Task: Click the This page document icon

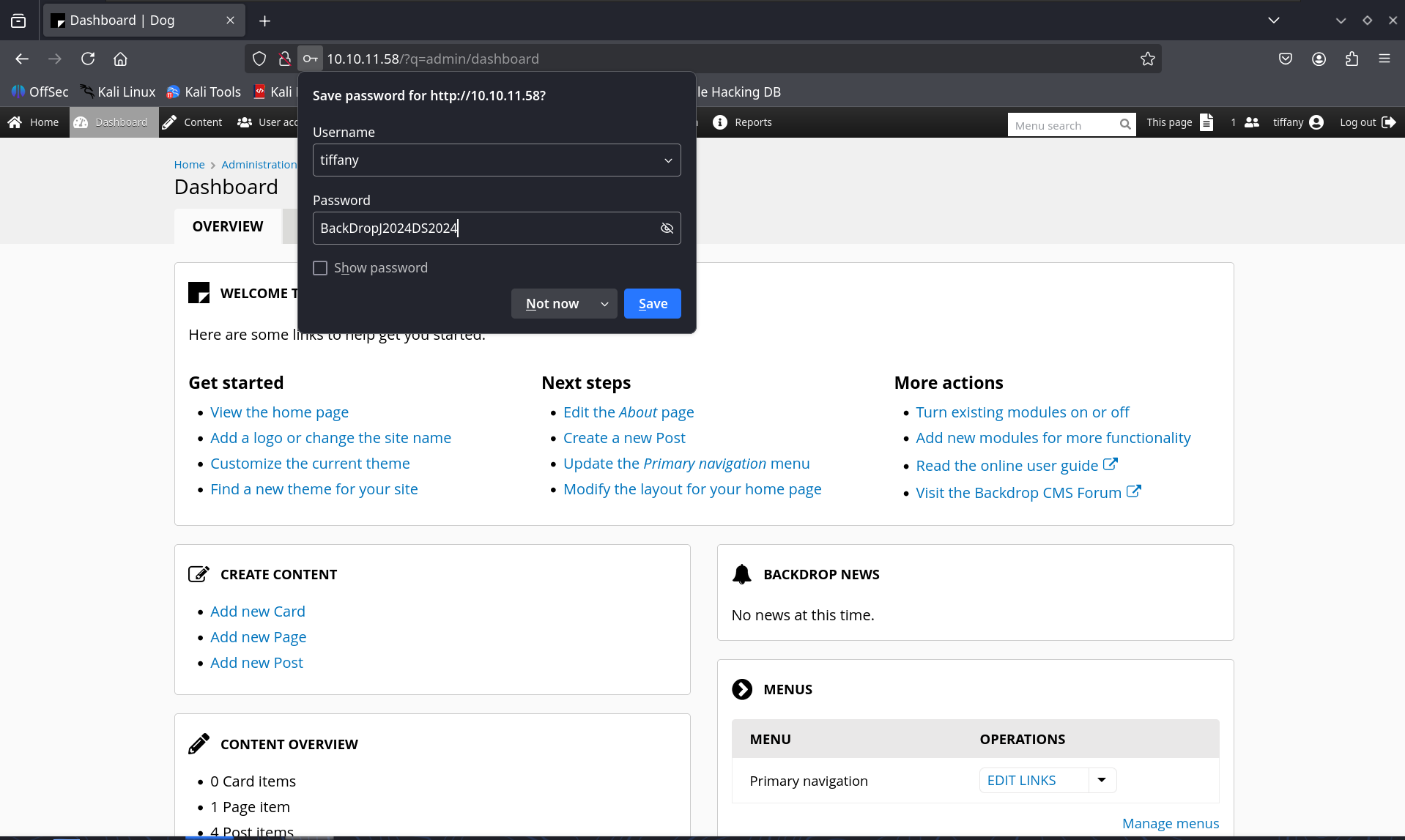Action: [x=1206, y=122]
